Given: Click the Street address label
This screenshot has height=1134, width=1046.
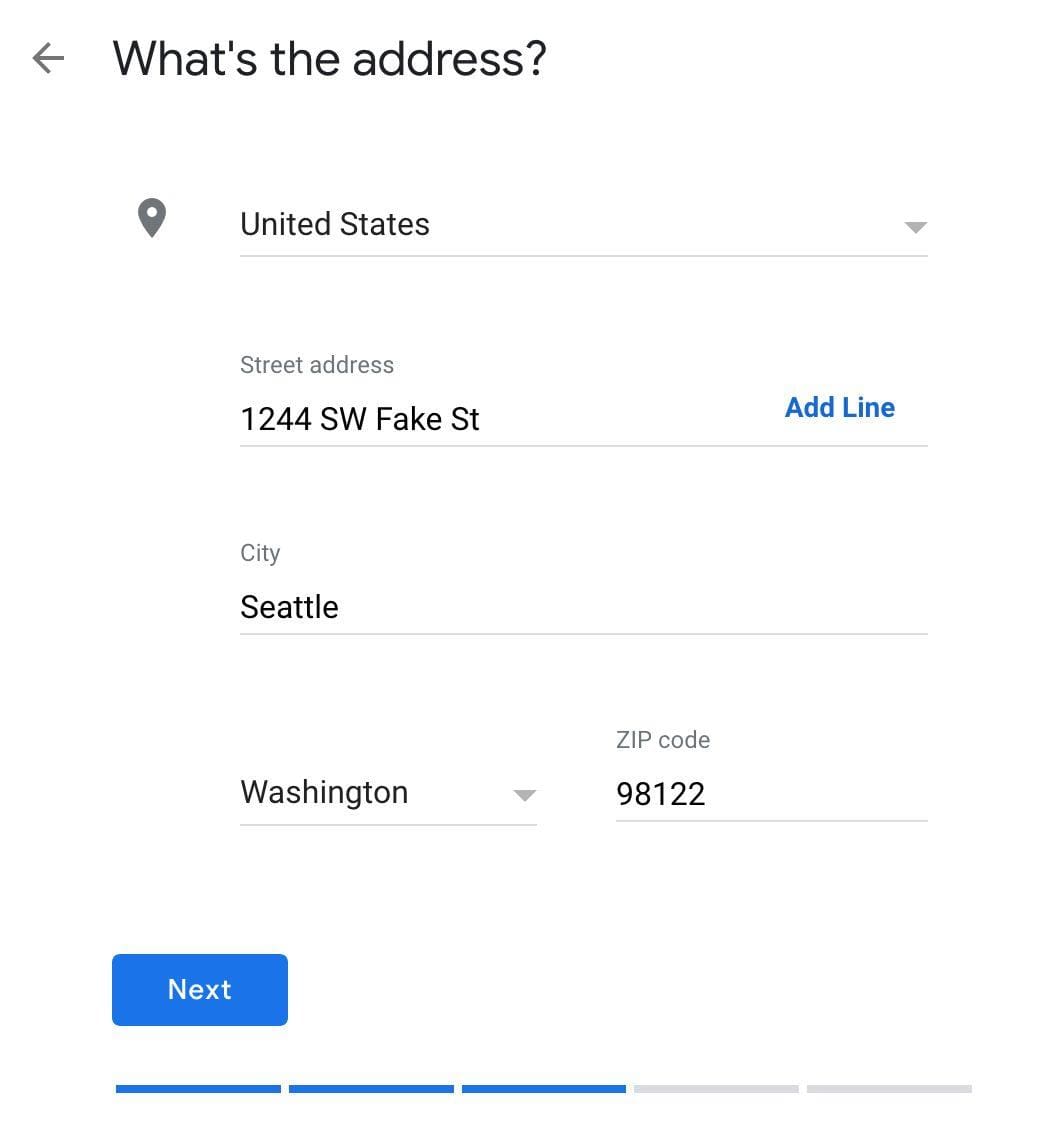Looking at the screenshot, I should coord(317,365).
